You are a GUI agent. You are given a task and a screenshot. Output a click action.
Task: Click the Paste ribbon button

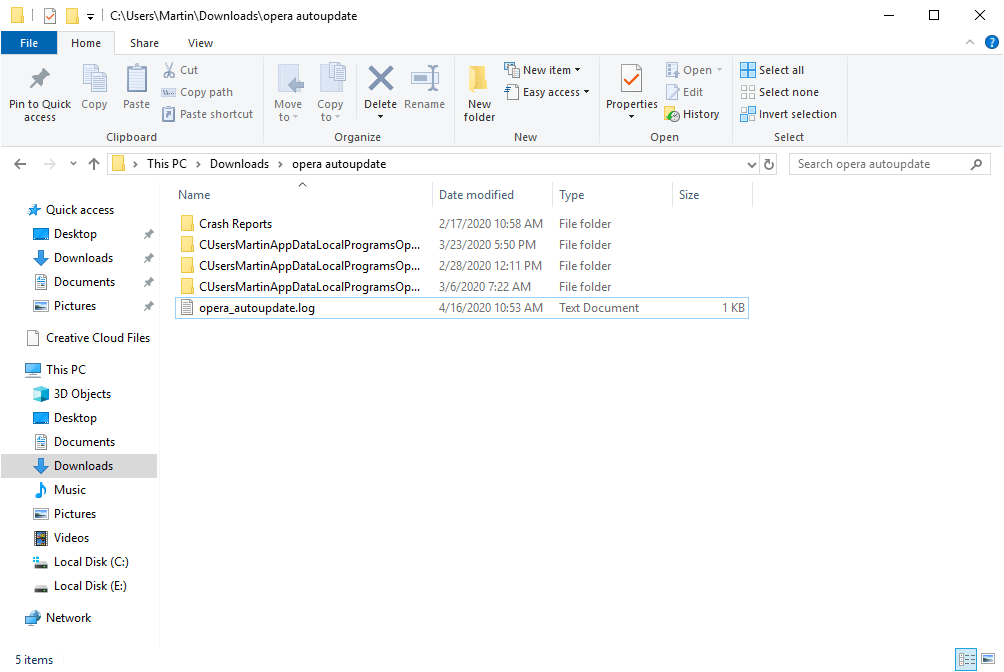tap(136, 88)
